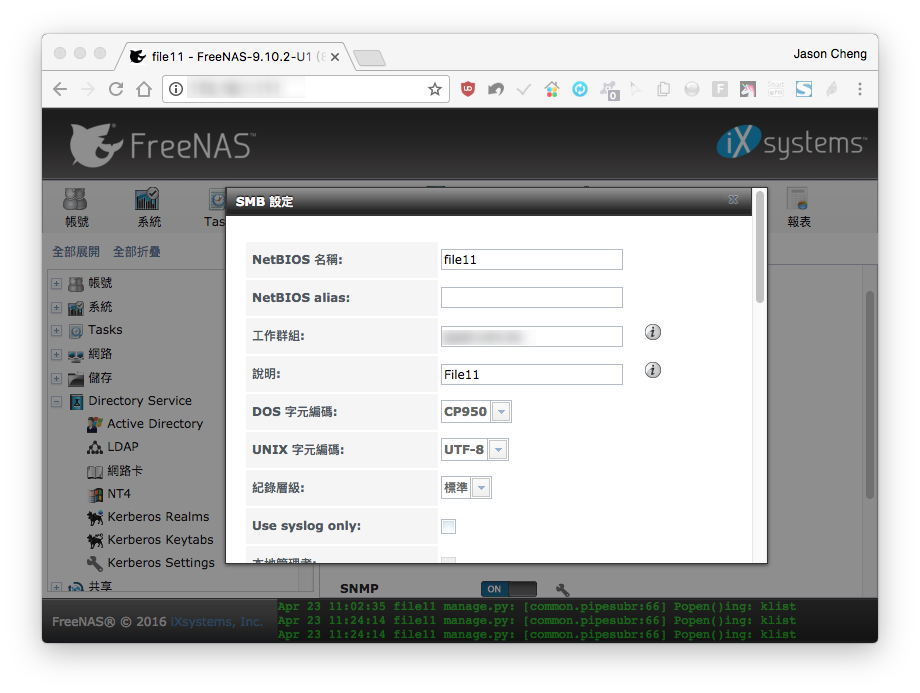The width and height of the screenshot is (920, 693).
Task: Click the browser back arrow
Action: coord(60,89)
